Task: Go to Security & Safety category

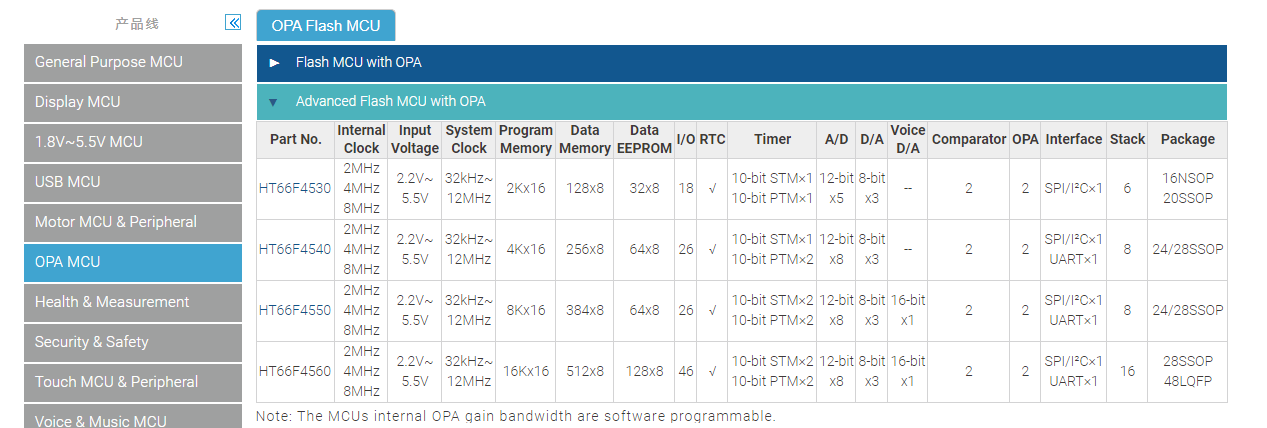Action: point(133,342)
